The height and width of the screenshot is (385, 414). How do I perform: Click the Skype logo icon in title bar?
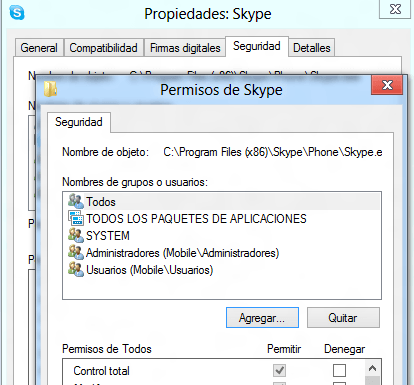point(17,13)
